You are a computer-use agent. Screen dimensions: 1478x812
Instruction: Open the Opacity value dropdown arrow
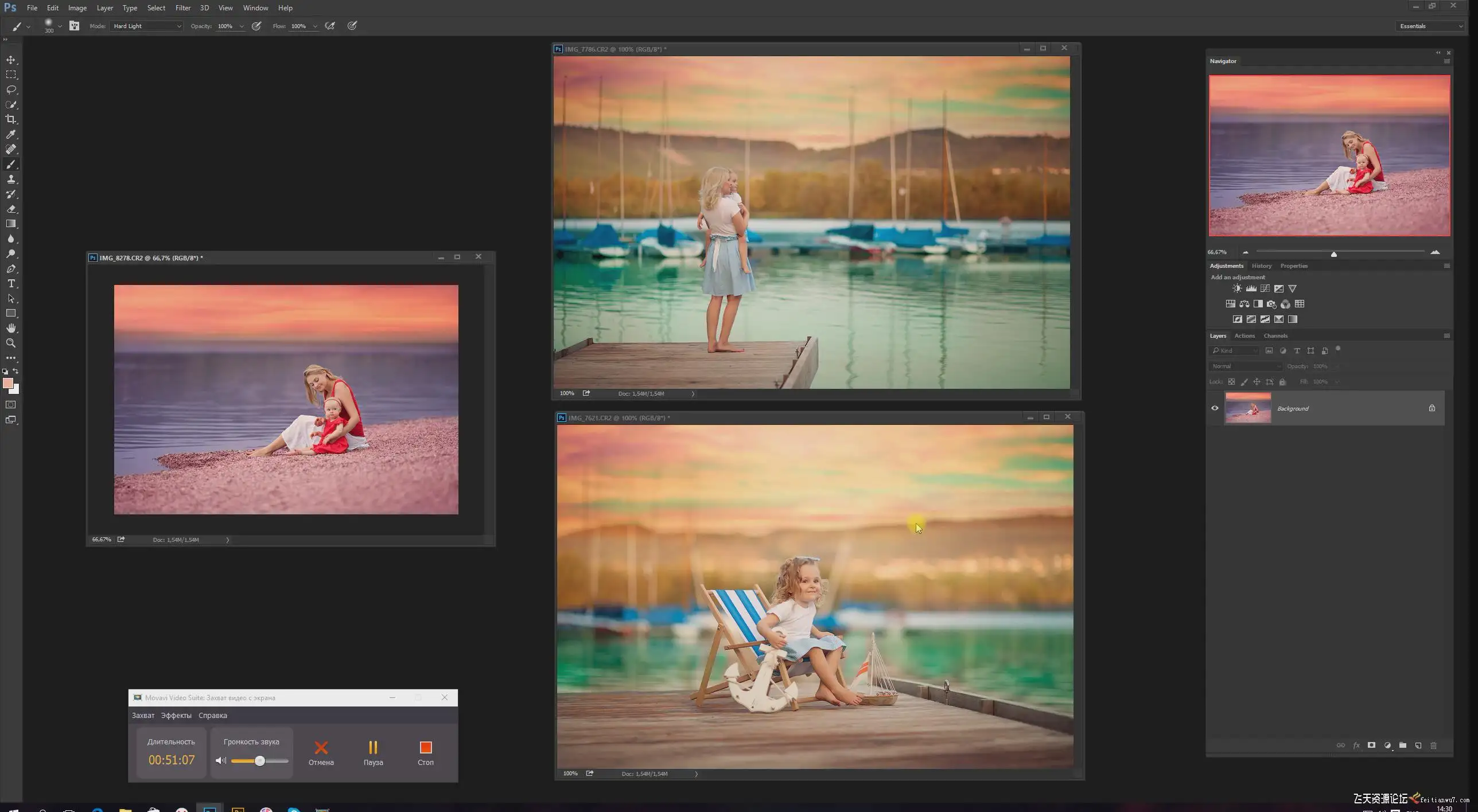point(242,26)
